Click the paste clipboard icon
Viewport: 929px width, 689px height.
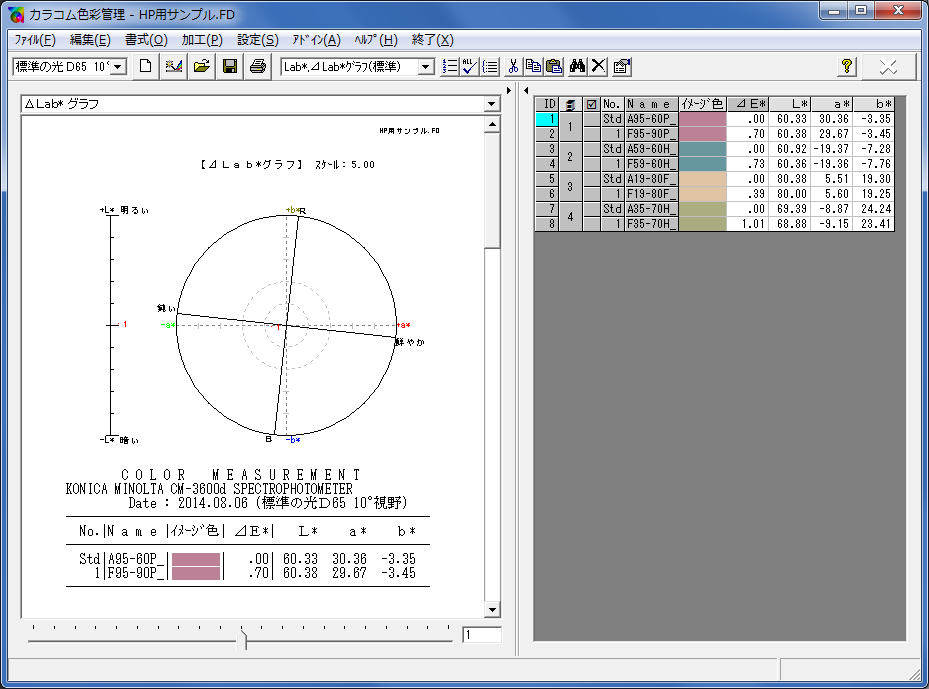pyautogui.click(x=554, y=66)
